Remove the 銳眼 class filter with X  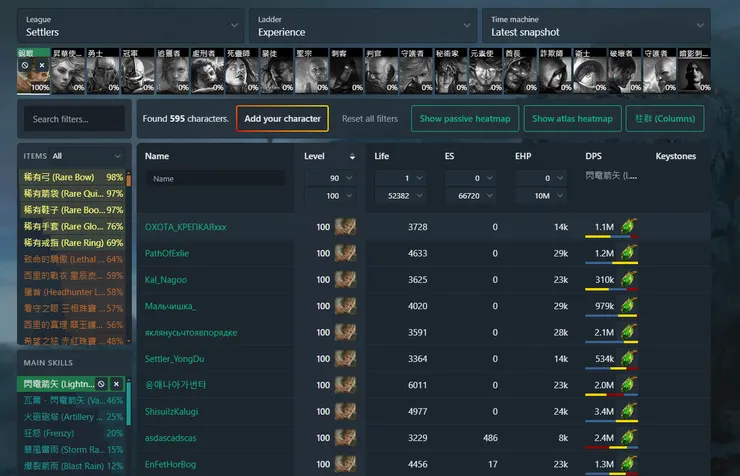[42, 65]
